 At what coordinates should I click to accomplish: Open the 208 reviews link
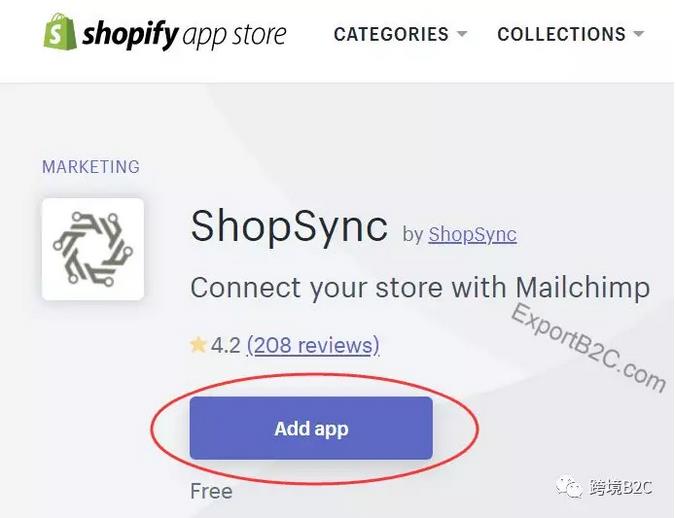click(x=313, y=346)
